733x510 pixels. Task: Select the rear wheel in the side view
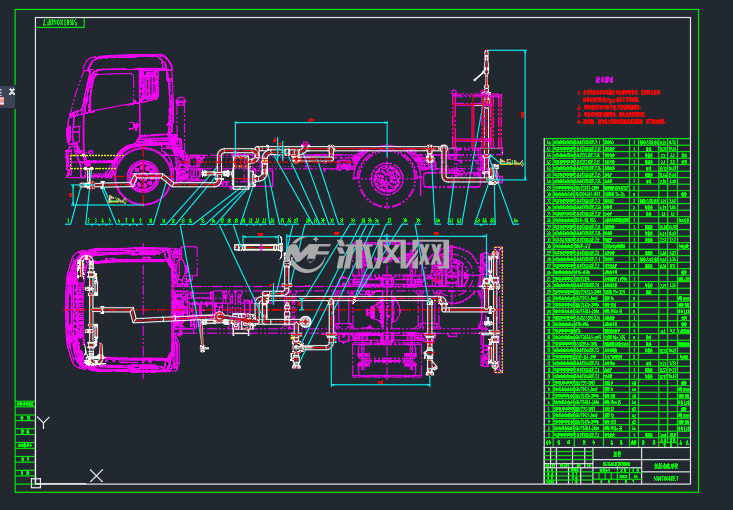387,179
